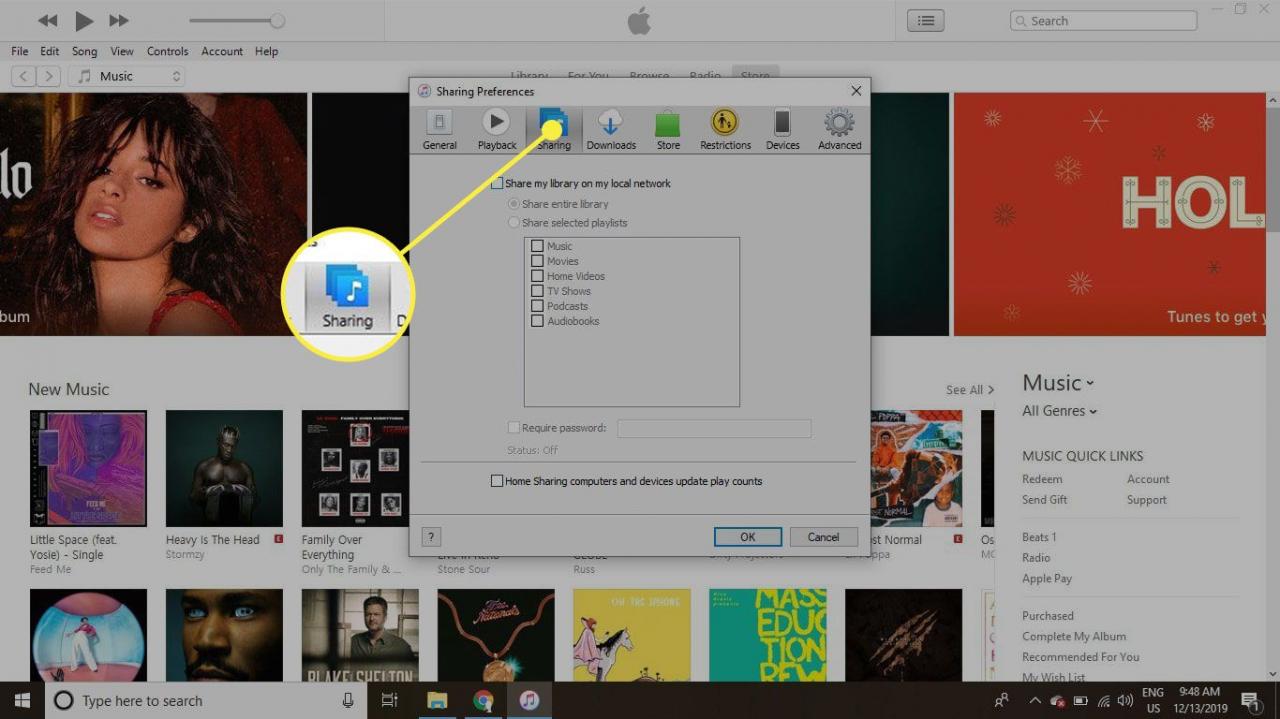Open the Purchased quick link
Viewport: 1280px width, 719px height.
pos(1048,616)
